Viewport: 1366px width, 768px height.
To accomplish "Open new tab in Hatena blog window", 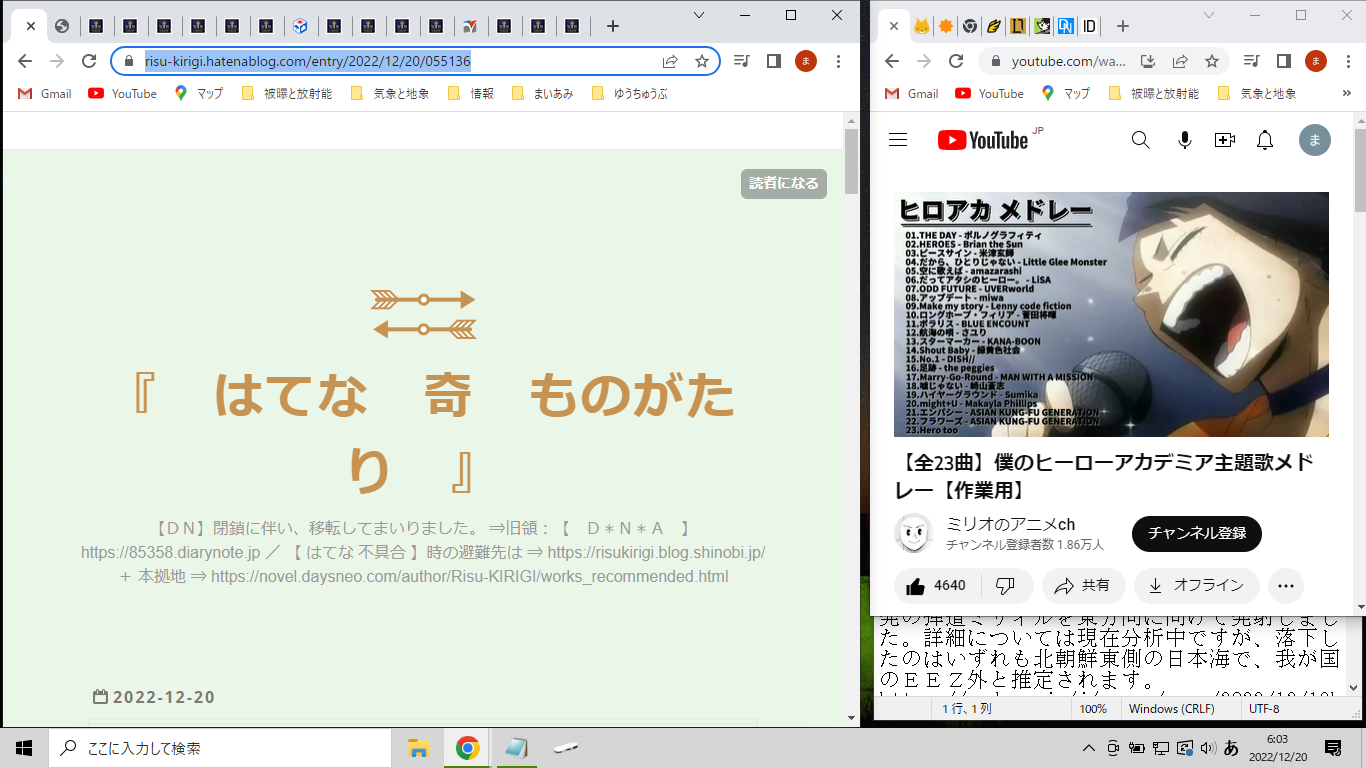I will [613, 26].
